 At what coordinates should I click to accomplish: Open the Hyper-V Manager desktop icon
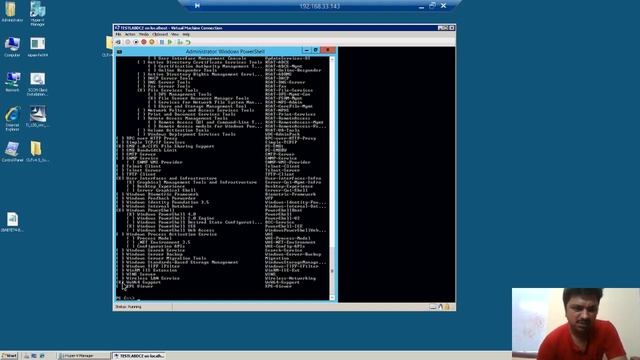click(x=37, y=13)
